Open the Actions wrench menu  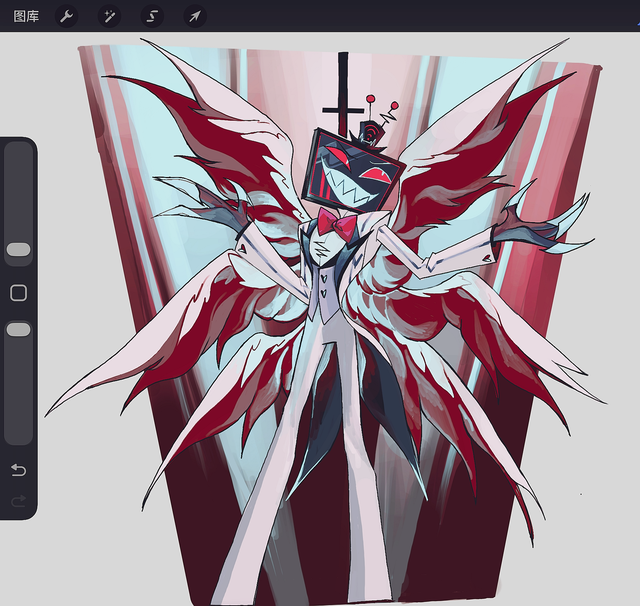click(66, 16)
